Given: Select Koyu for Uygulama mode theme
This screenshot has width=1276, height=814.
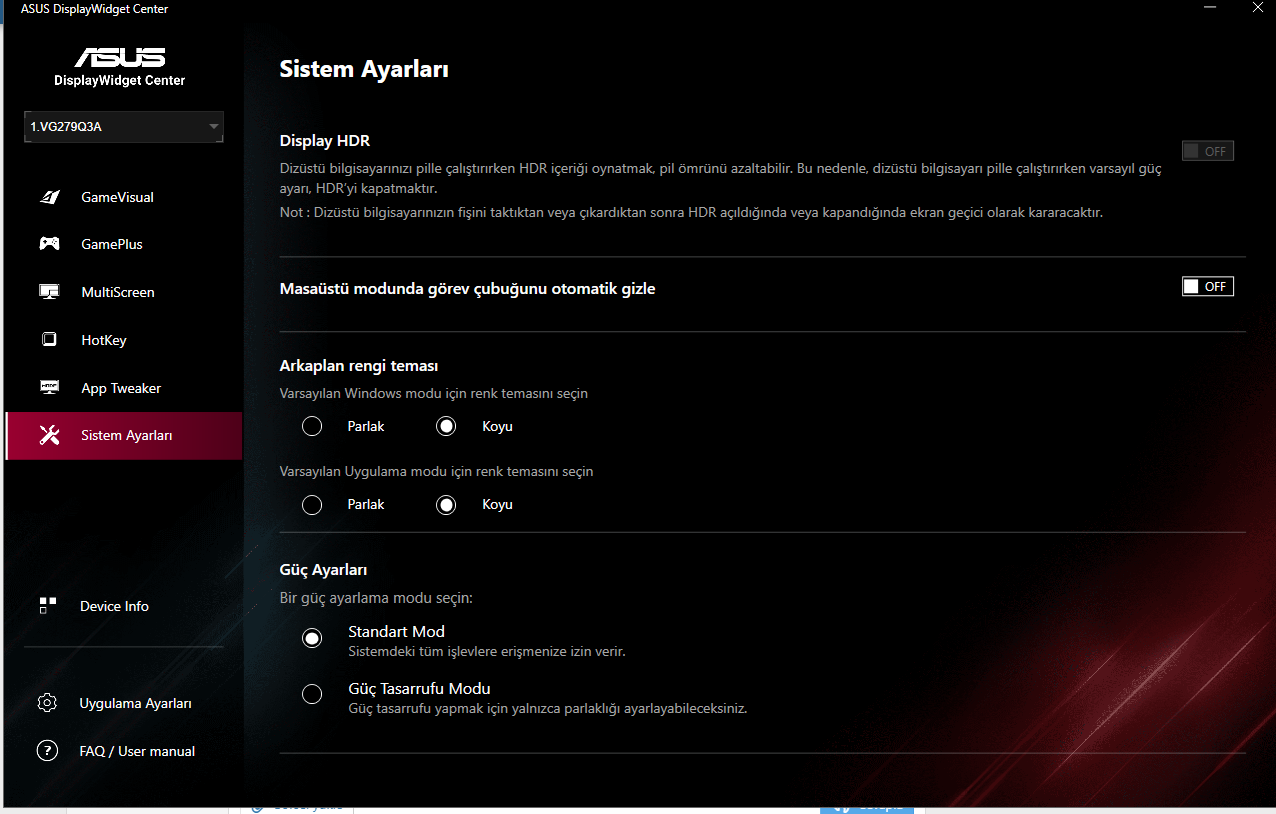Looking at the screenshot, I should pyautogui.click(x=446, y=504).
